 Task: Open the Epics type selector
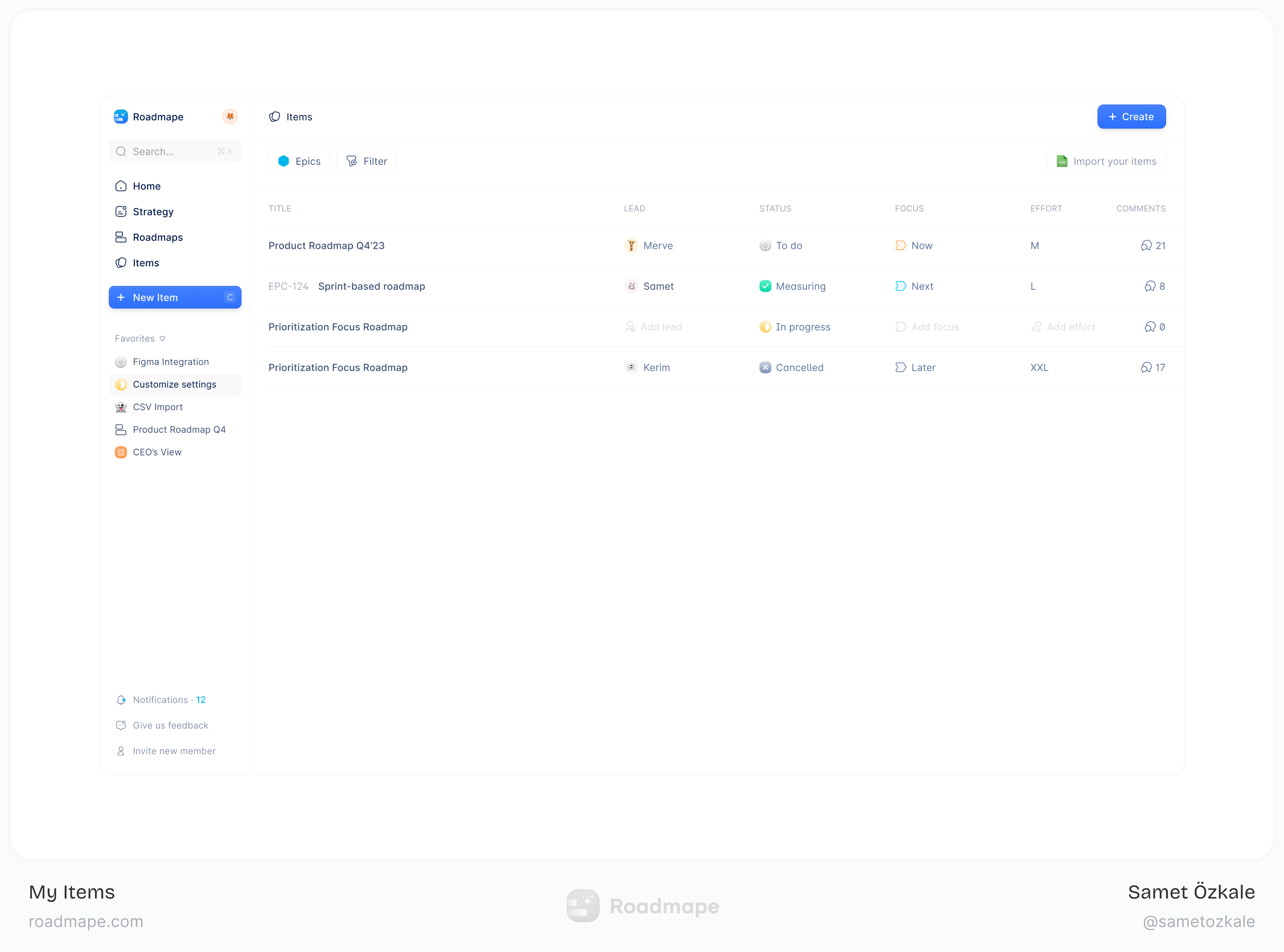299,161
